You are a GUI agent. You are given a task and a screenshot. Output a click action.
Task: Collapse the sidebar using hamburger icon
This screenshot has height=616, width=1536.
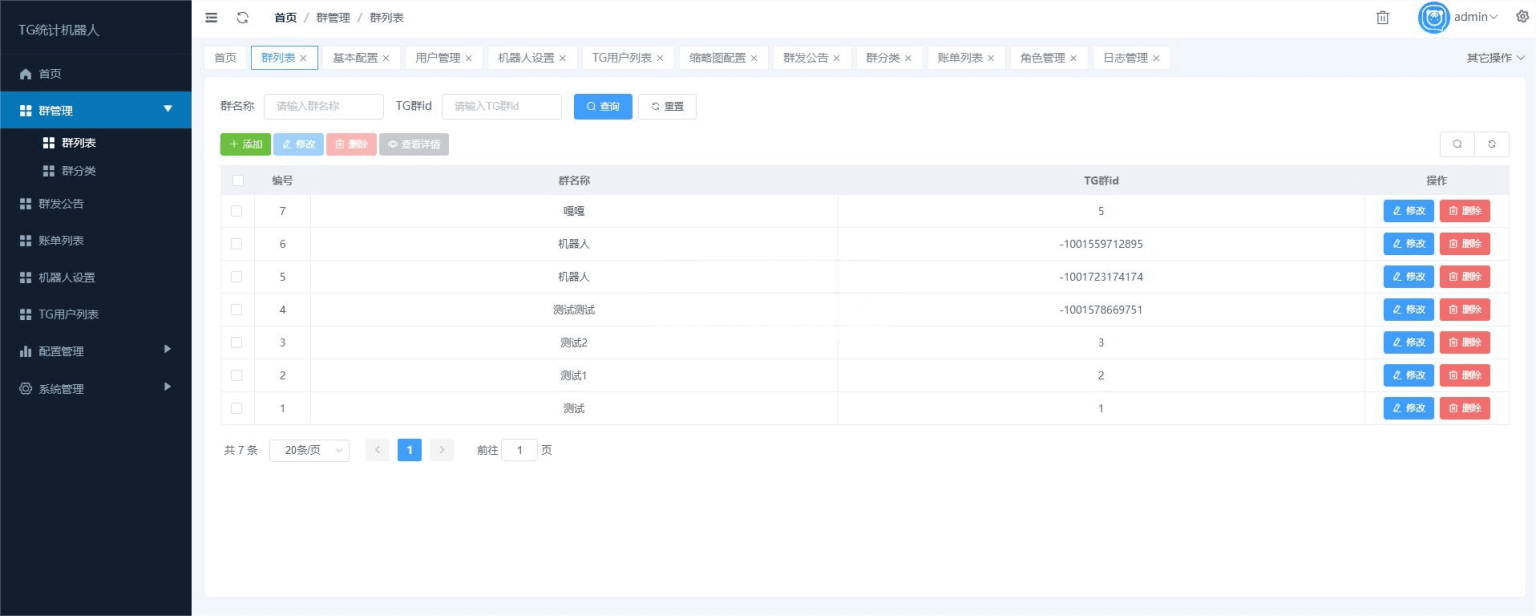210,17
